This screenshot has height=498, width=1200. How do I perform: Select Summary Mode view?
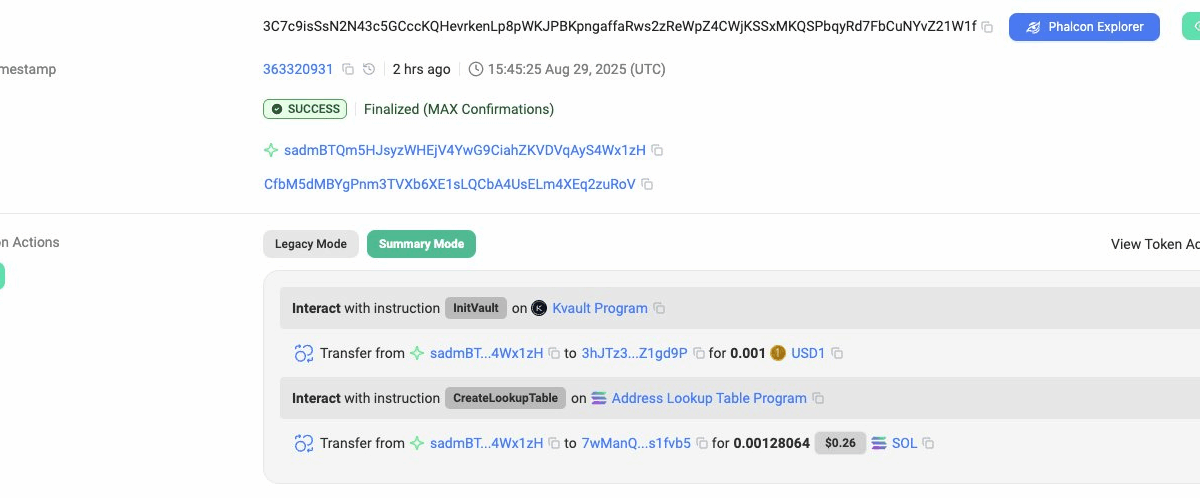coord(421,244)
